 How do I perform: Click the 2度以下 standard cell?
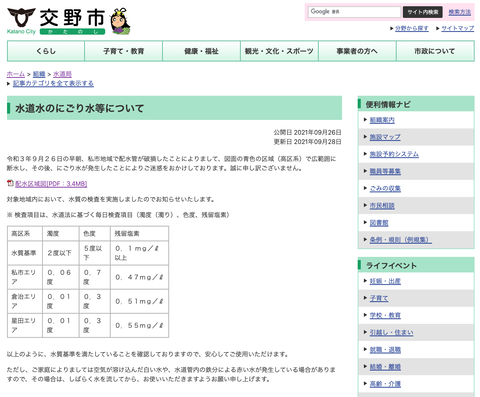coord(61,253)
